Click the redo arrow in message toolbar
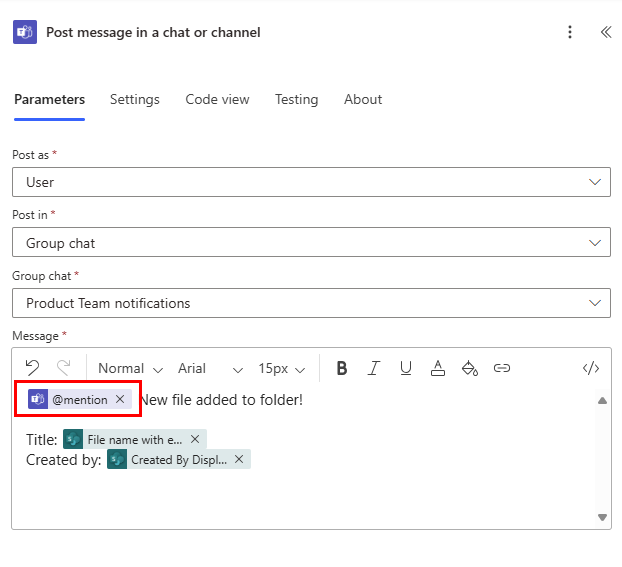The image size is (622, 567). [x=64, y=368]
